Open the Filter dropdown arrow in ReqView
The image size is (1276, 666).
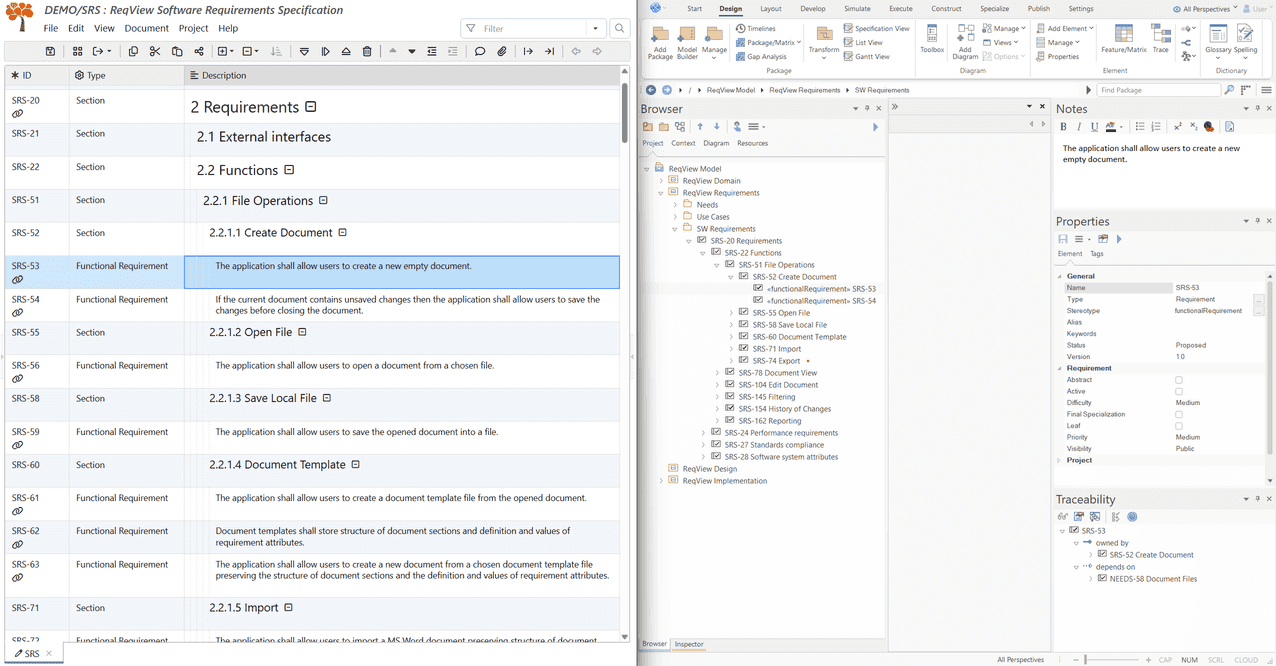click(x=597, y=28)
